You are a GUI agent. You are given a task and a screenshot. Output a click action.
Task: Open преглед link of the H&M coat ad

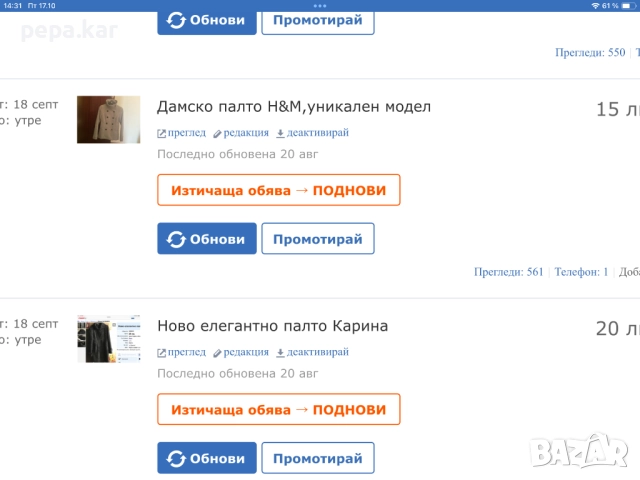pyautogui.click(x=187, y=133)
